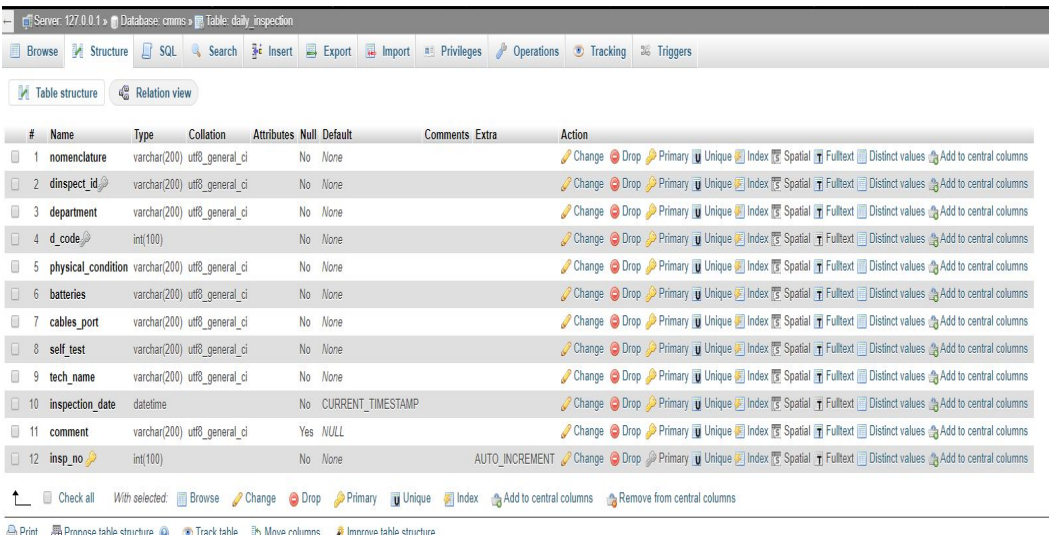Go to the Export tab
Viewport: 1049px width, 553px height.
click(x=328, y=51)
